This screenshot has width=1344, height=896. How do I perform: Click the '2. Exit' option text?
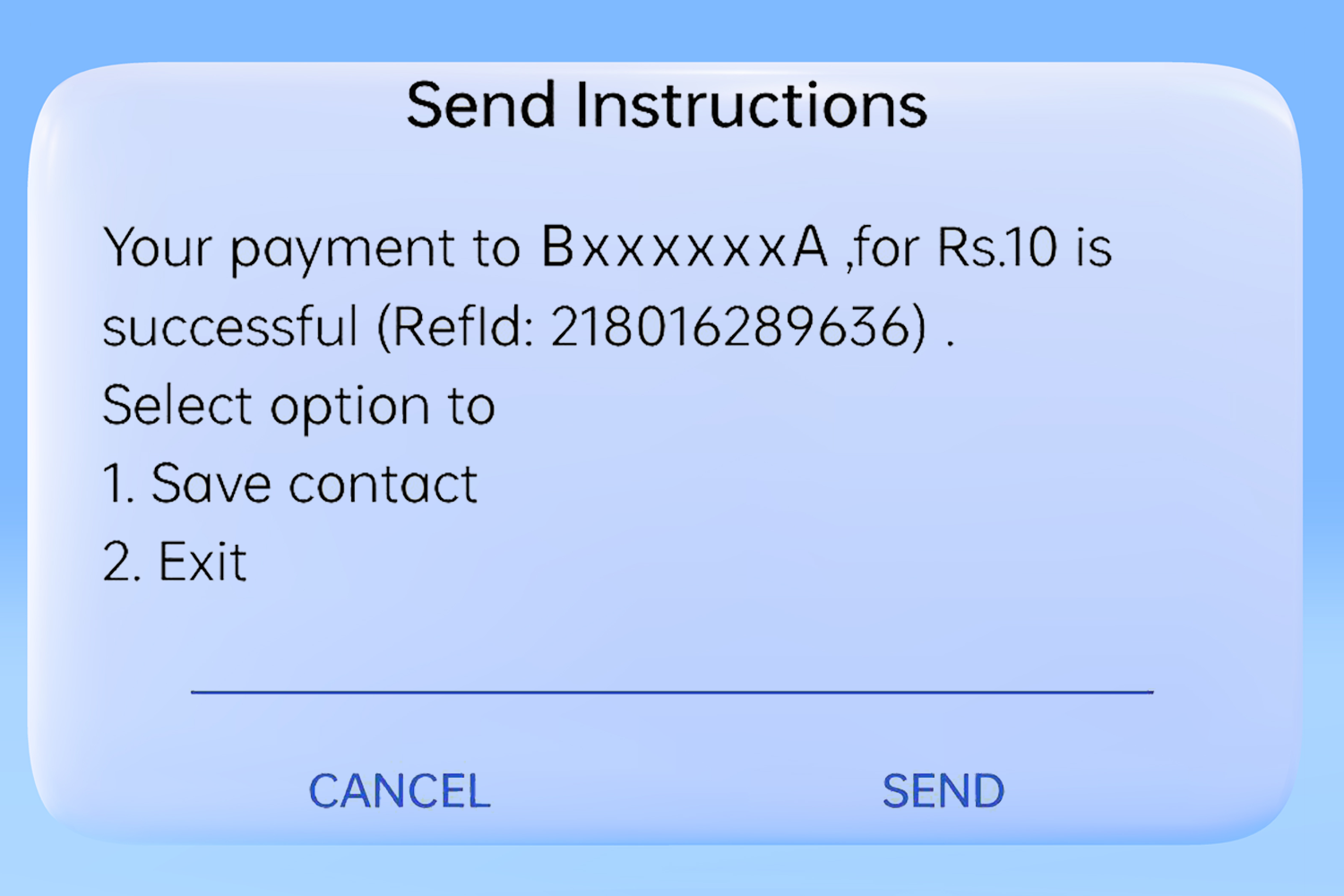[x=175, y=563]
